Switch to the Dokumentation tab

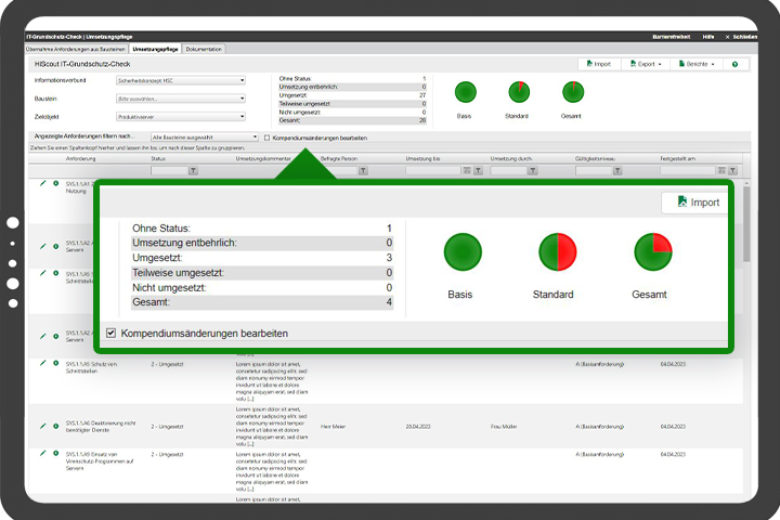click(203, 49)
